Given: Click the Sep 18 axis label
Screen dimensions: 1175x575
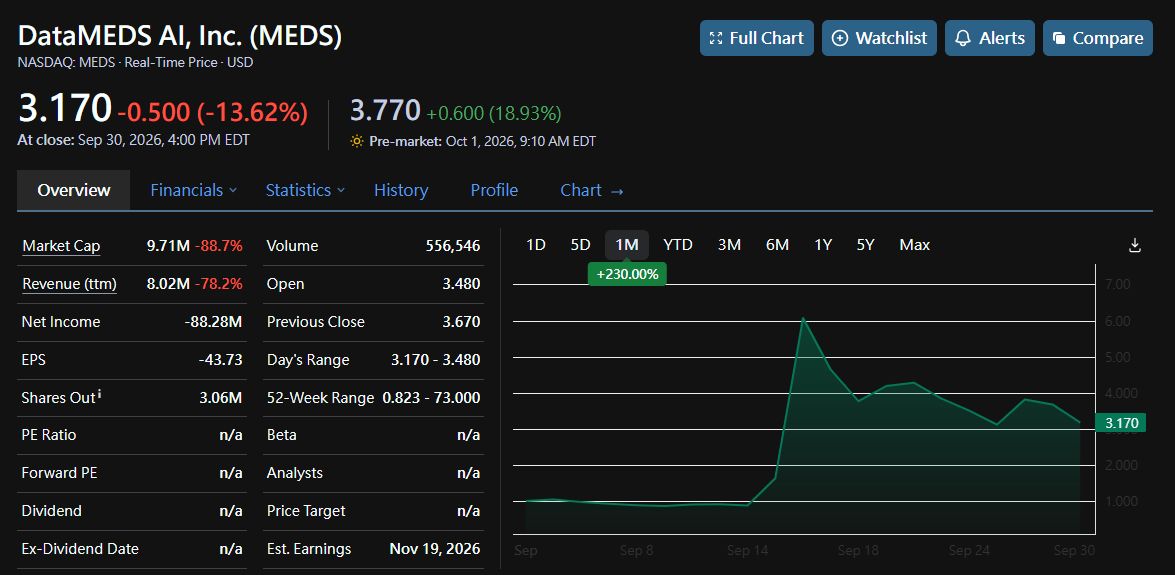Looking at the screenshot, I should tap(858, 551).
